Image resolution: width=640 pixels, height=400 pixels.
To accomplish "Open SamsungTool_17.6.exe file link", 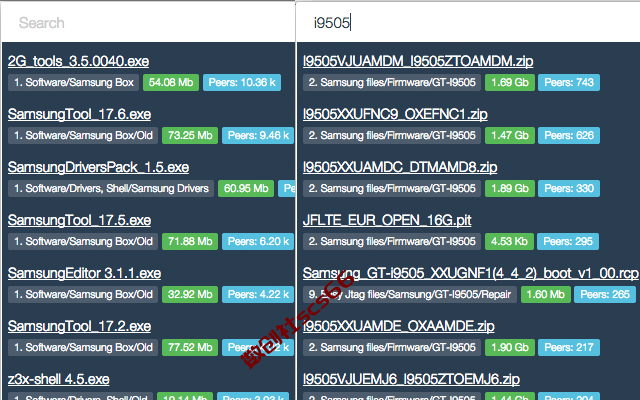I will pos(79,114).
